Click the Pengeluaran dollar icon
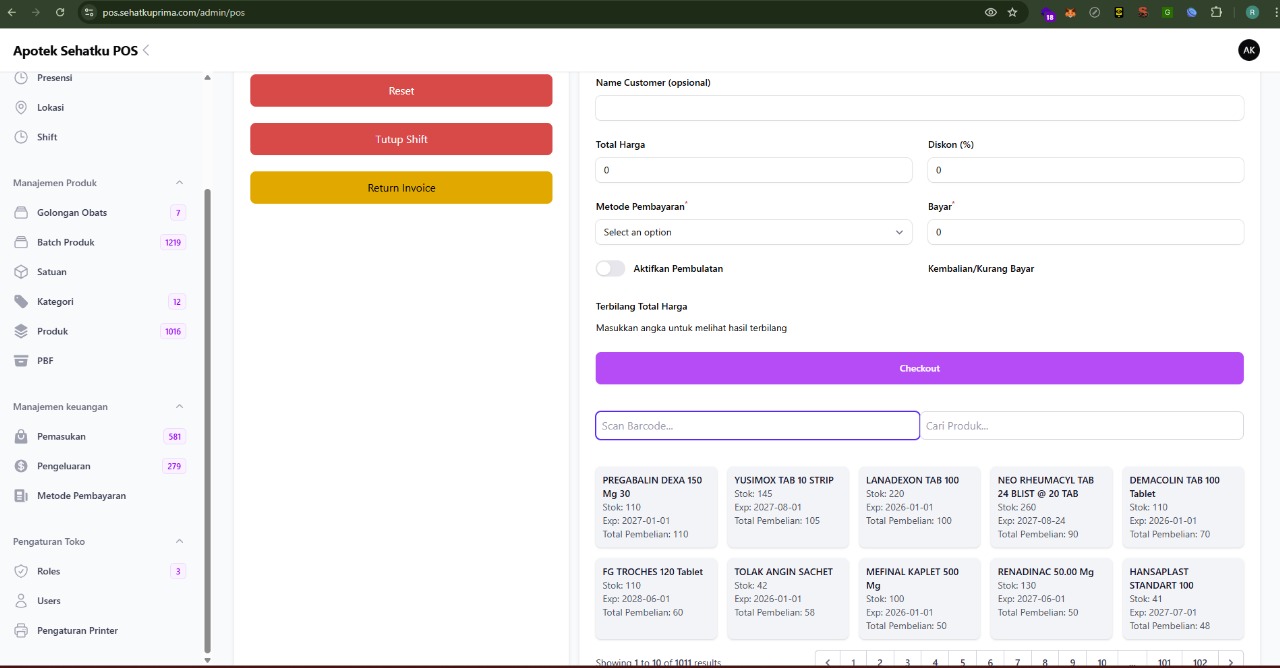 21,466
